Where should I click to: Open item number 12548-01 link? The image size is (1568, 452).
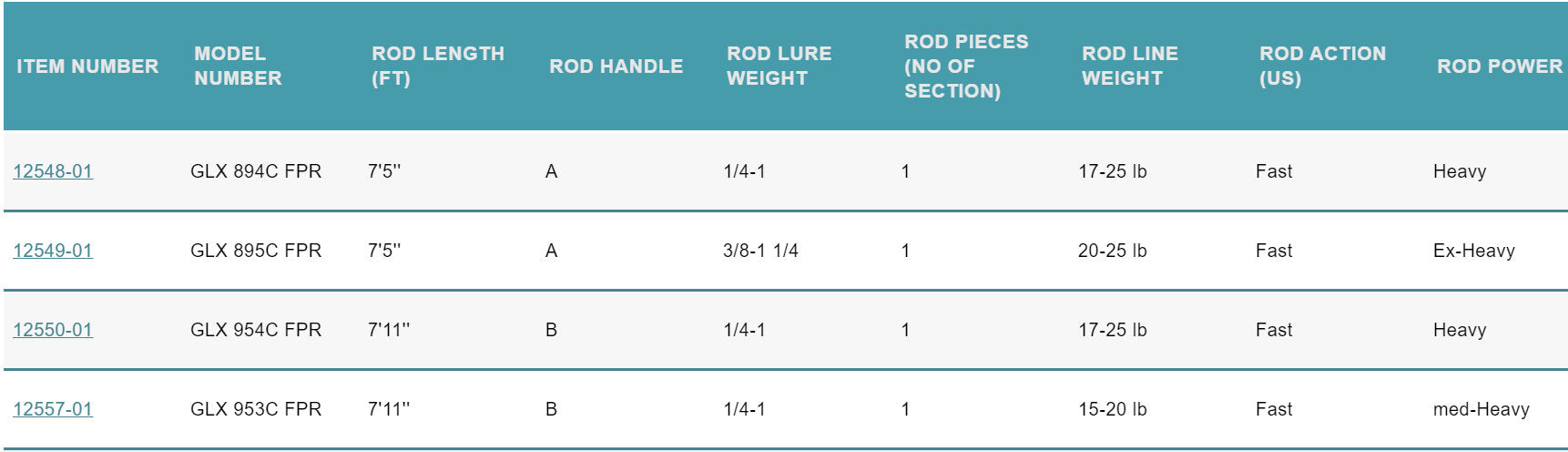[53, 171]
